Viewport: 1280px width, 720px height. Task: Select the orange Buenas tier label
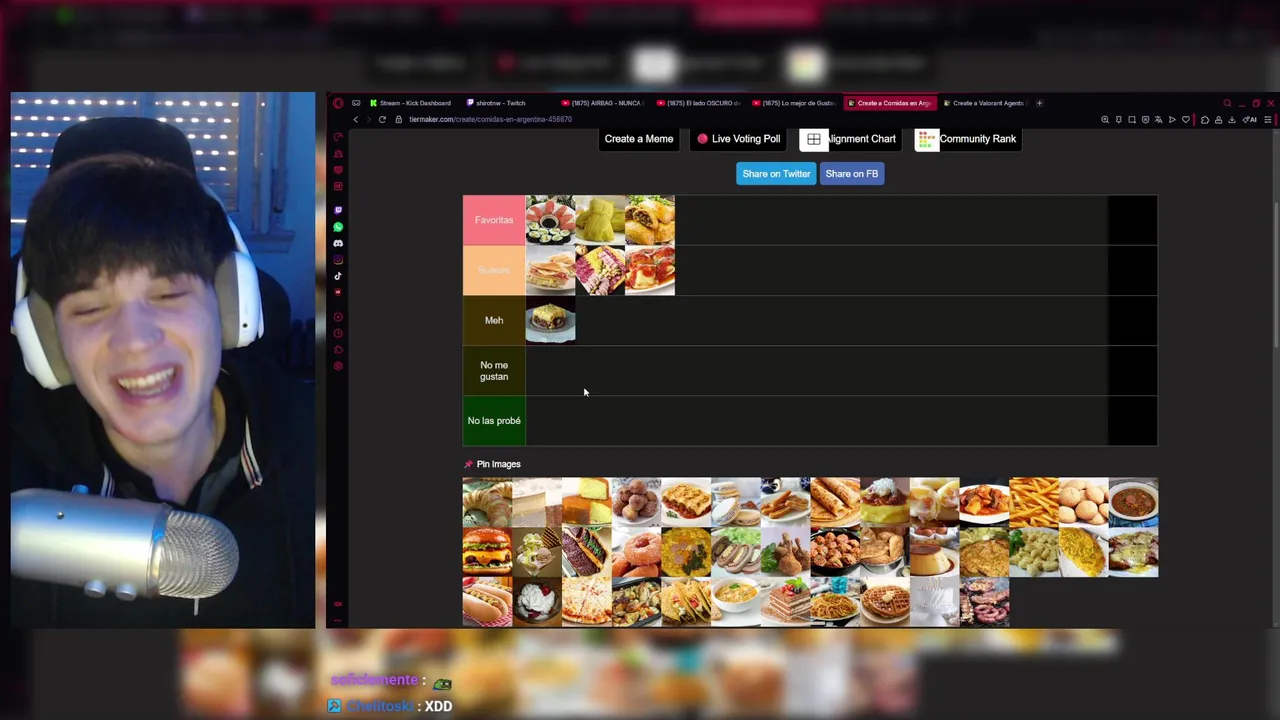pyautogui.click(x=494, y=270)
